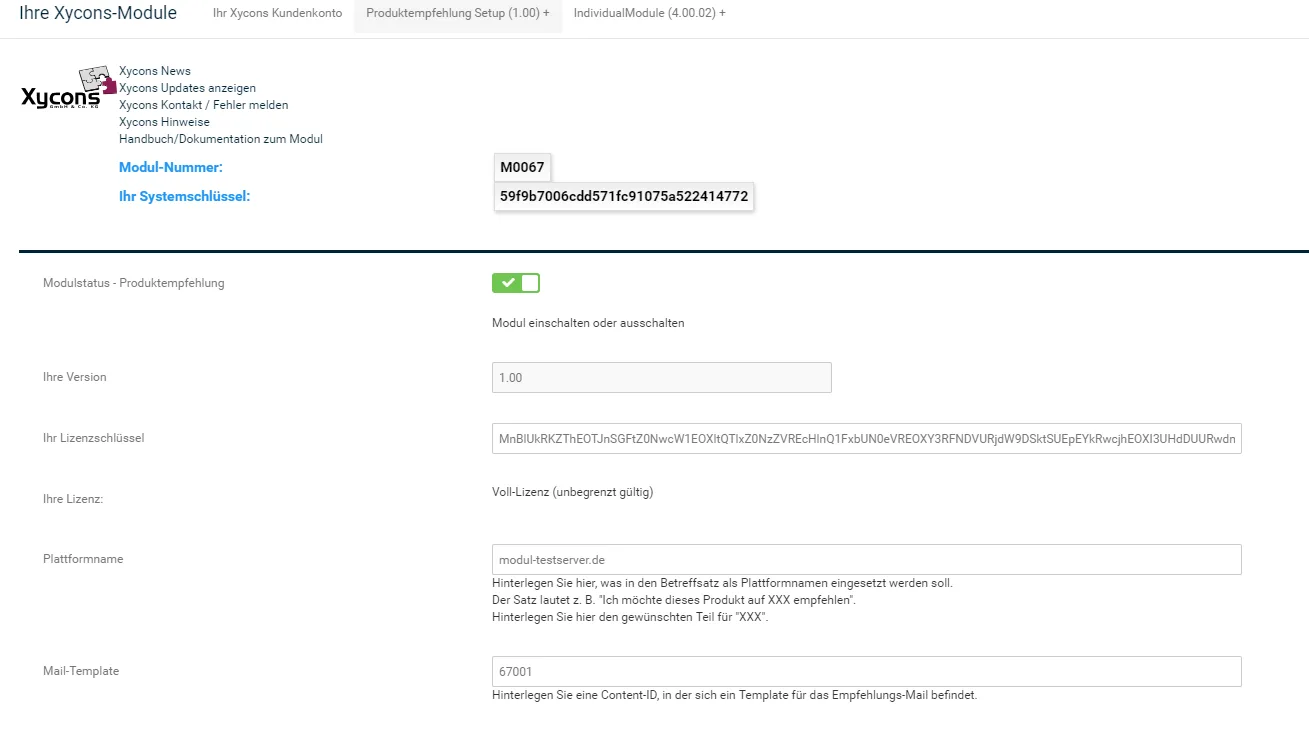Click the Betreffsatz als Plattformnamen hint line
Viewport: 1309px width, 735px height.
click(x=723, y=583)
